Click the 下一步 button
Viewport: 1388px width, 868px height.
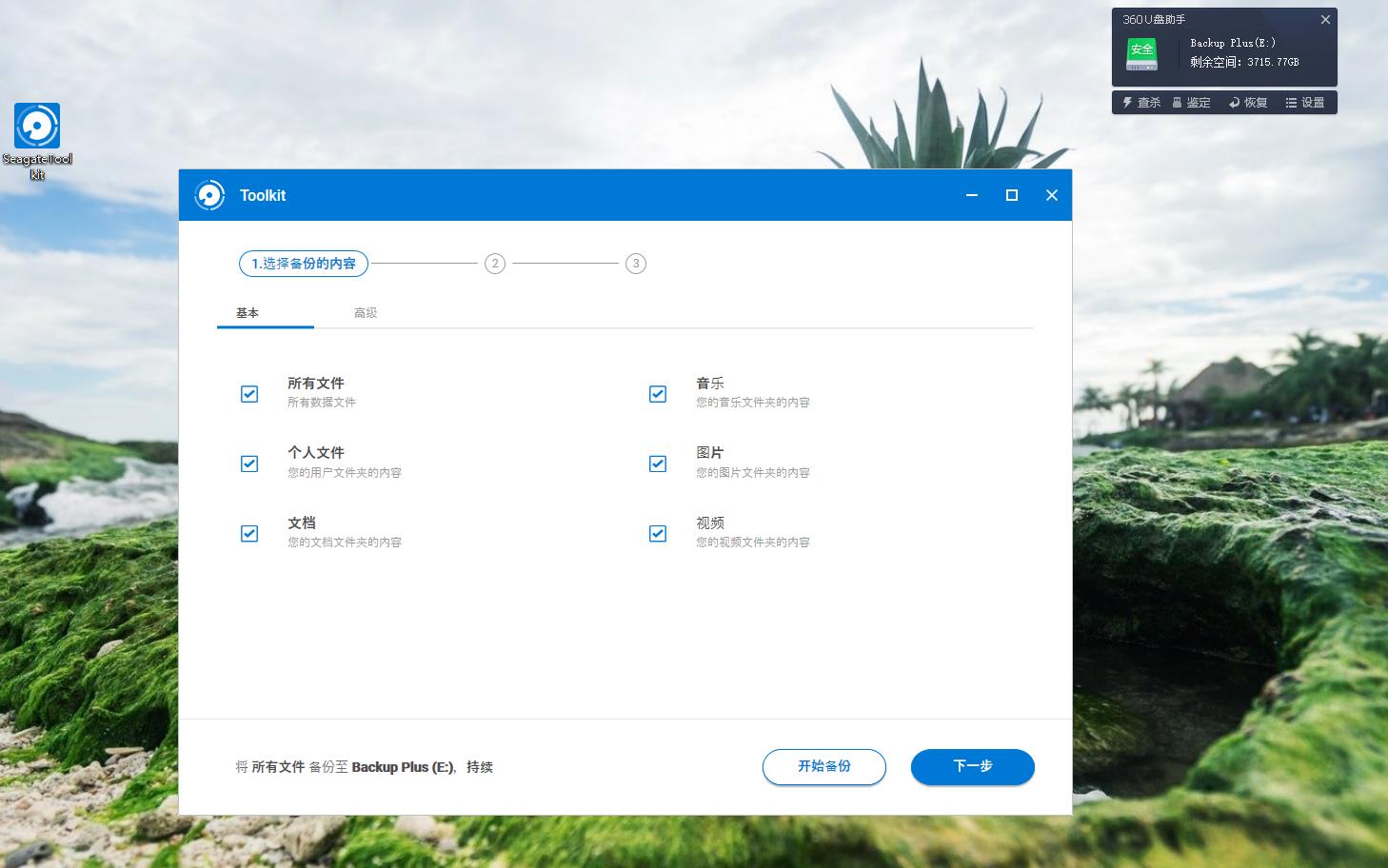tap(972, 767)
